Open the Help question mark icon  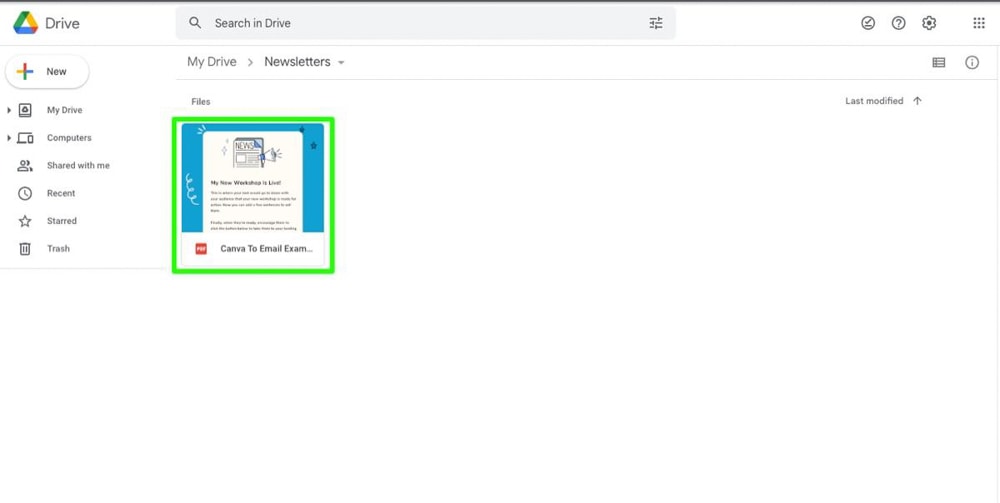click(x=899, y=23)
